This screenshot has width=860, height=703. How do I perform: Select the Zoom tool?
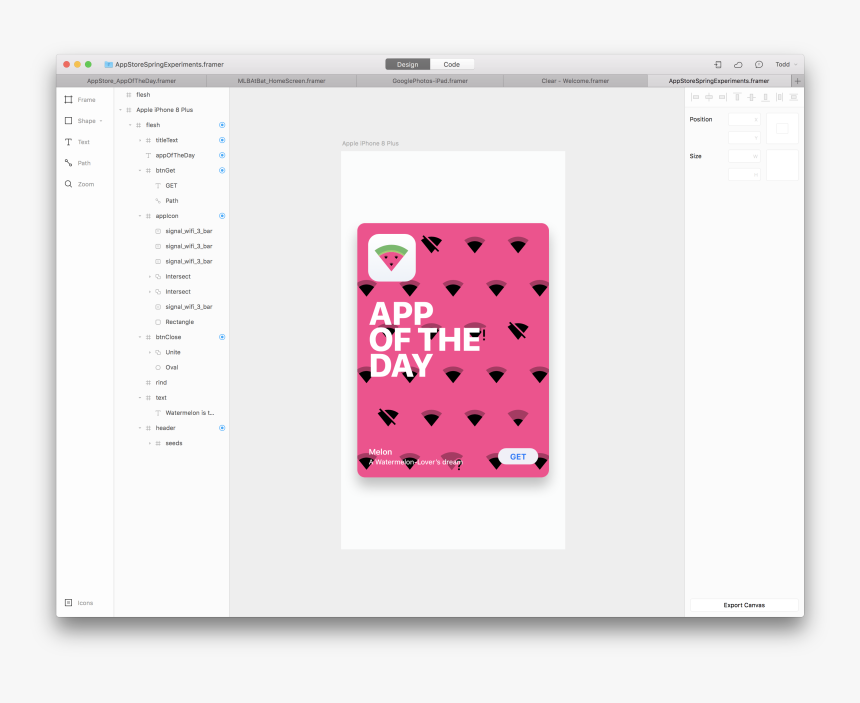coord(79,184)
